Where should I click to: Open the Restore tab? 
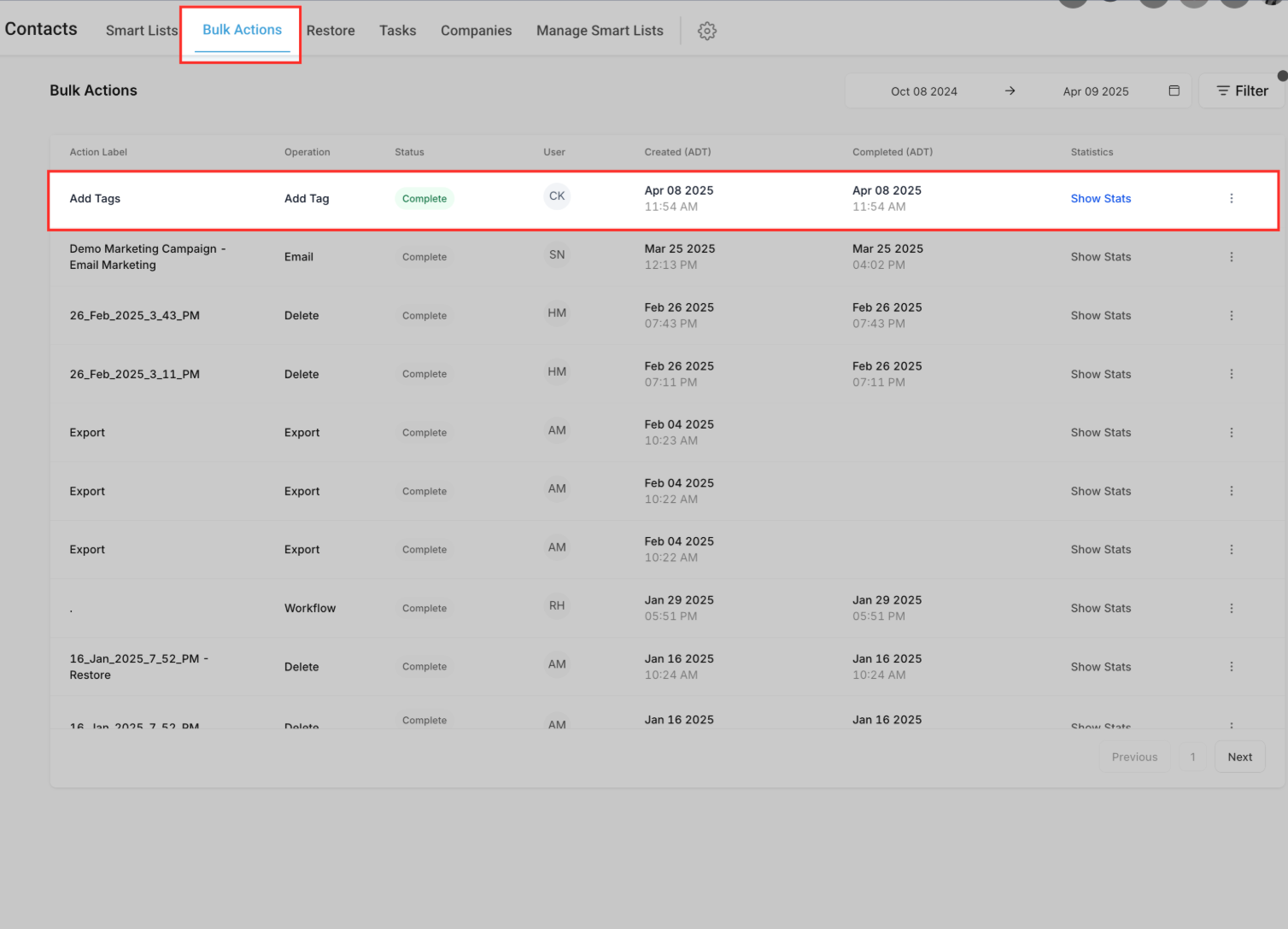point(331,31)
